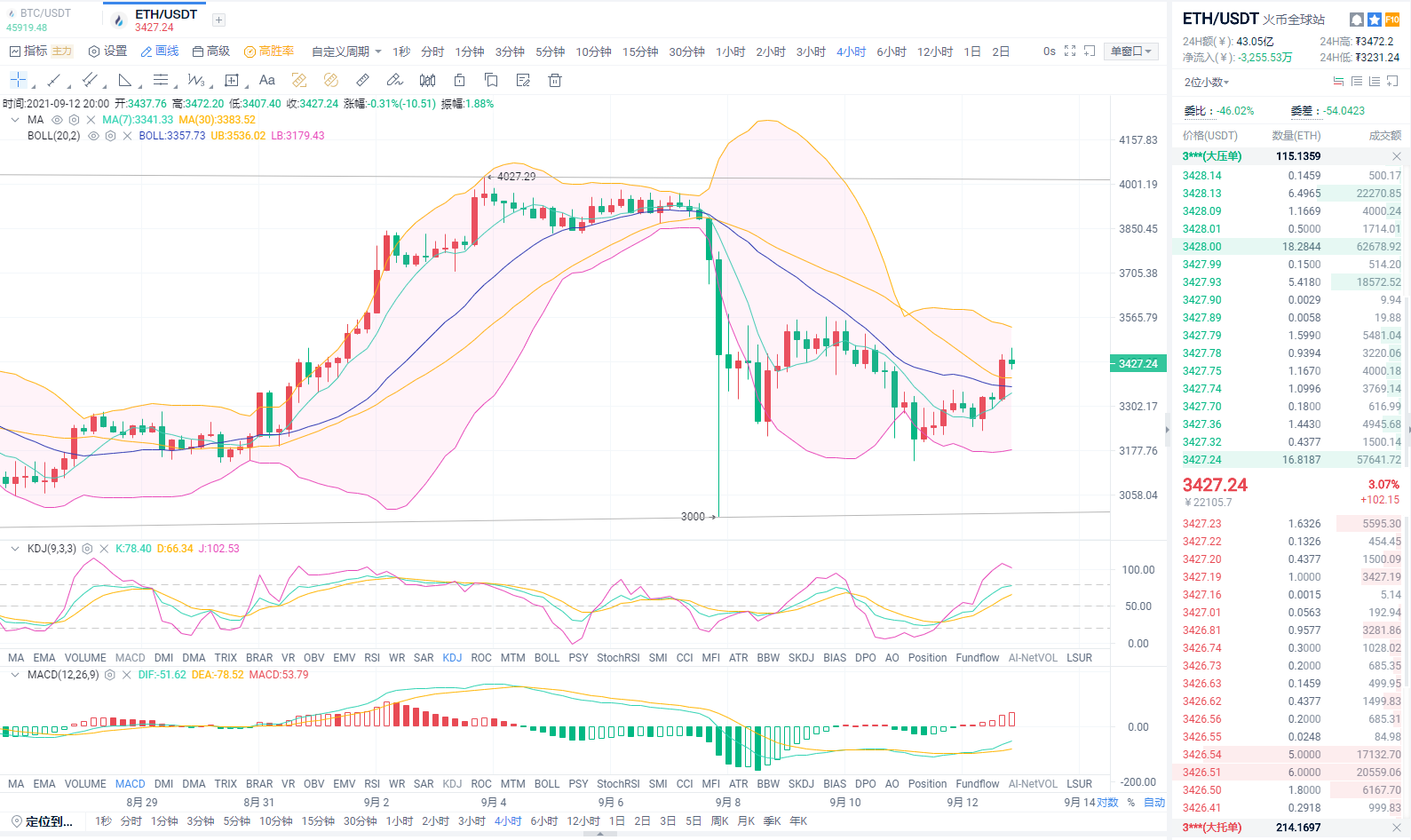
Task: Switch to percent scale with % button
Action: click(1131, 803)
